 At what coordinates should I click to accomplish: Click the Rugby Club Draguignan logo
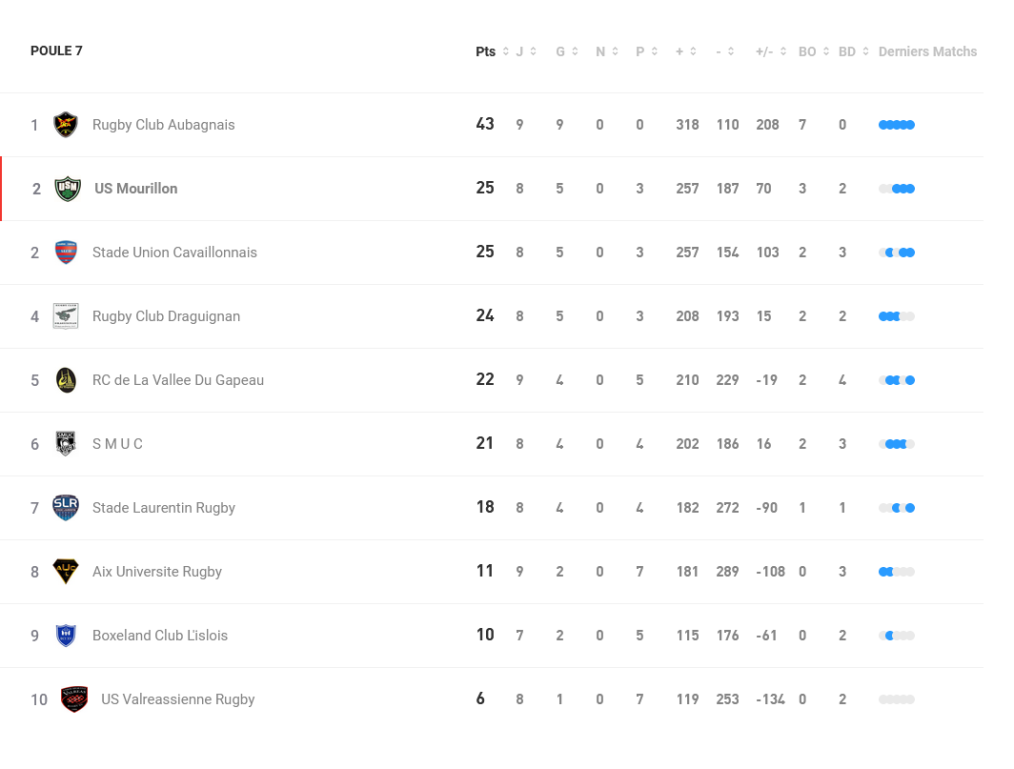pyautogui.click(x=66, y=316)
